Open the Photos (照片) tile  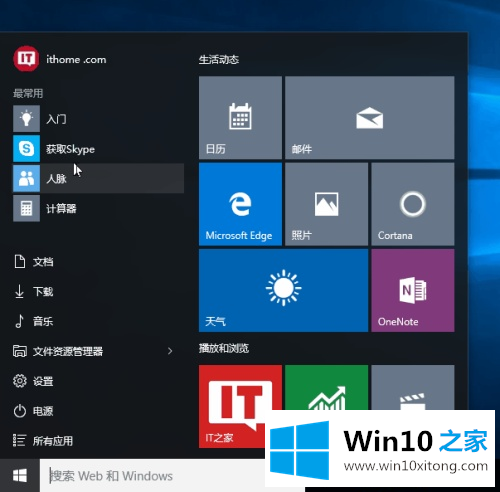327,204
